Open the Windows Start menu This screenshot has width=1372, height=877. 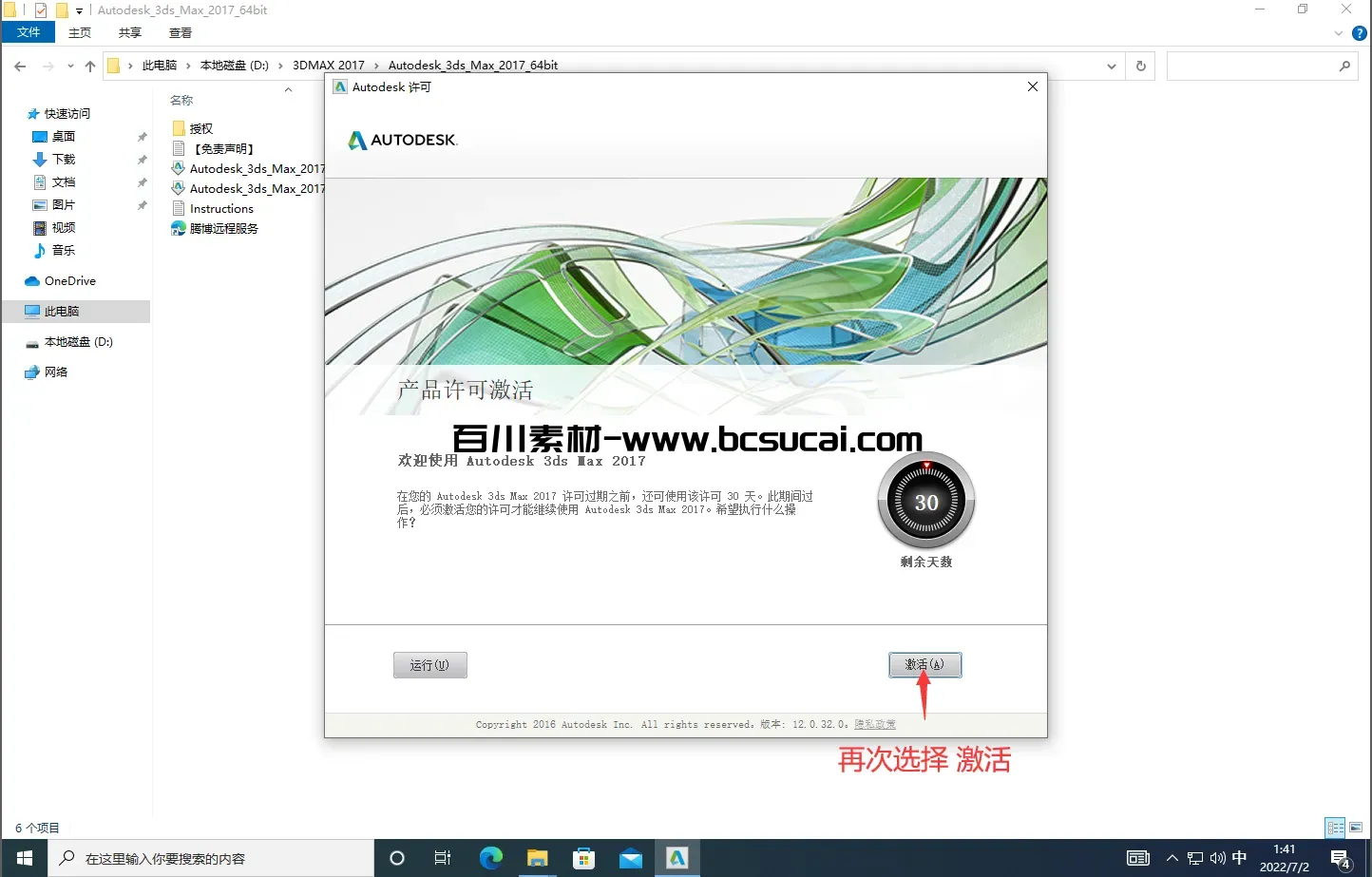pos(24,858)
